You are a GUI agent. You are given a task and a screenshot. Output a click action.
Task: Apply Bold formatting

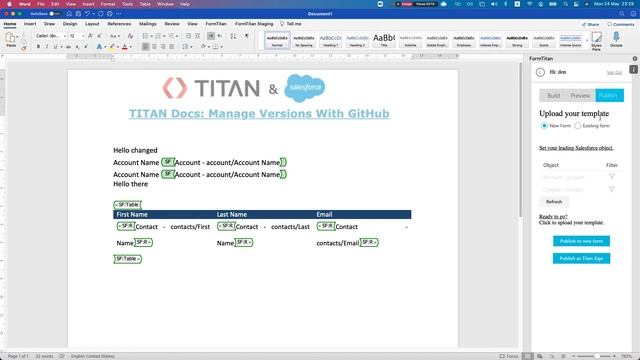pos(38,47)
